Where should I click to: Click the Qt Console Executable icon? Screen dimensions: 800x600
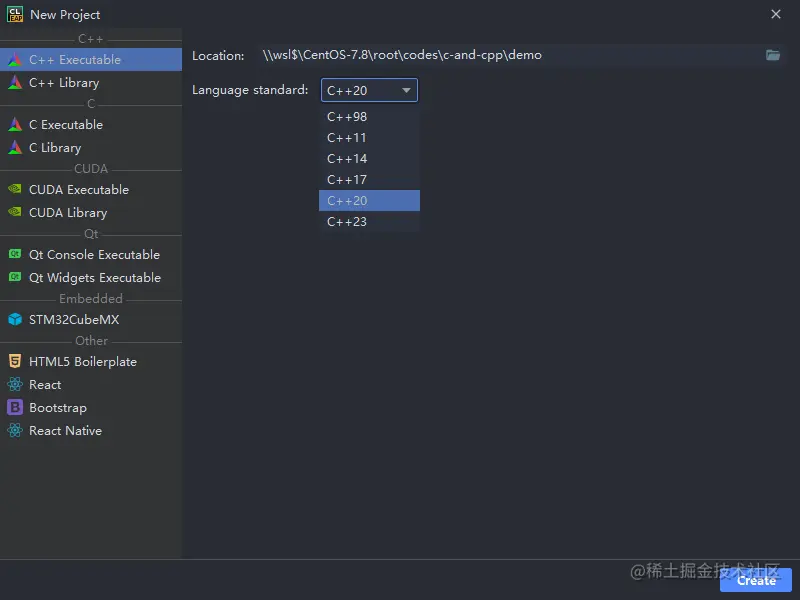pyautogui.click(x=15, y=254)
